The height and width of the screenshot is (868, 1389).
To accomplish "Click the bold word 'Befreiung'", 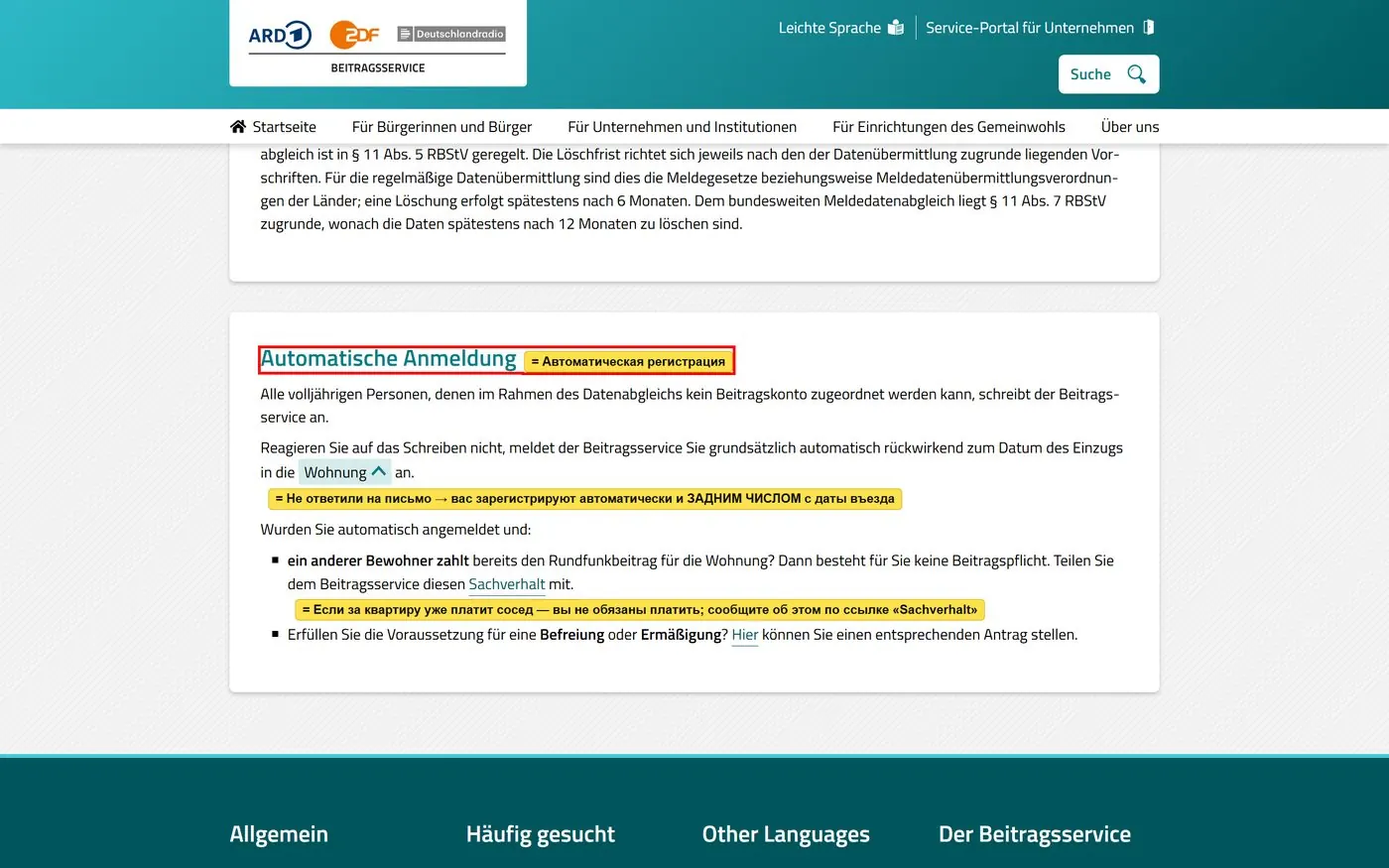I will (571, 635).
